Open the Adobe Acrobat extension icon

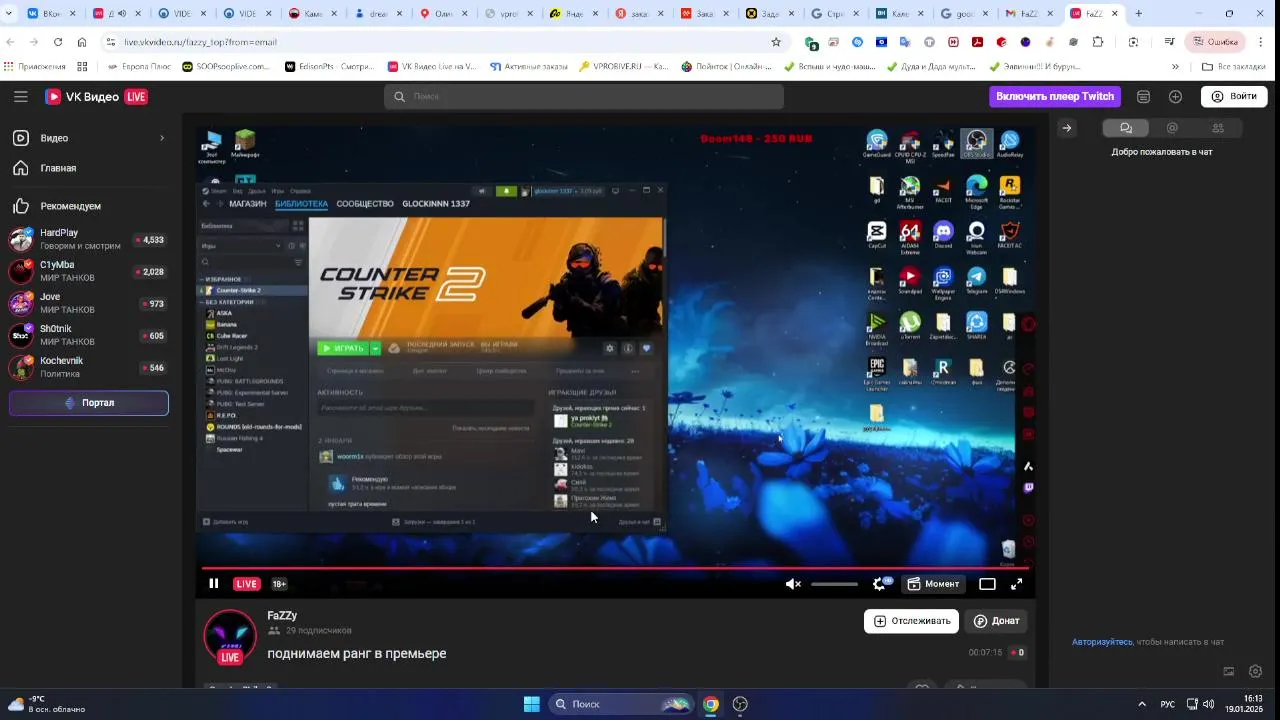pos(977,42)
